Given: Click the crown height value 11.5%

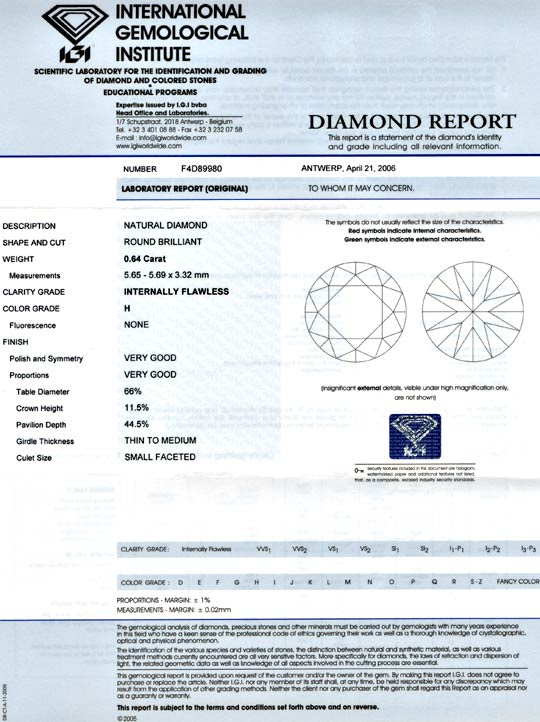Looking at the screenshot, I should click(x=136, y=408).
